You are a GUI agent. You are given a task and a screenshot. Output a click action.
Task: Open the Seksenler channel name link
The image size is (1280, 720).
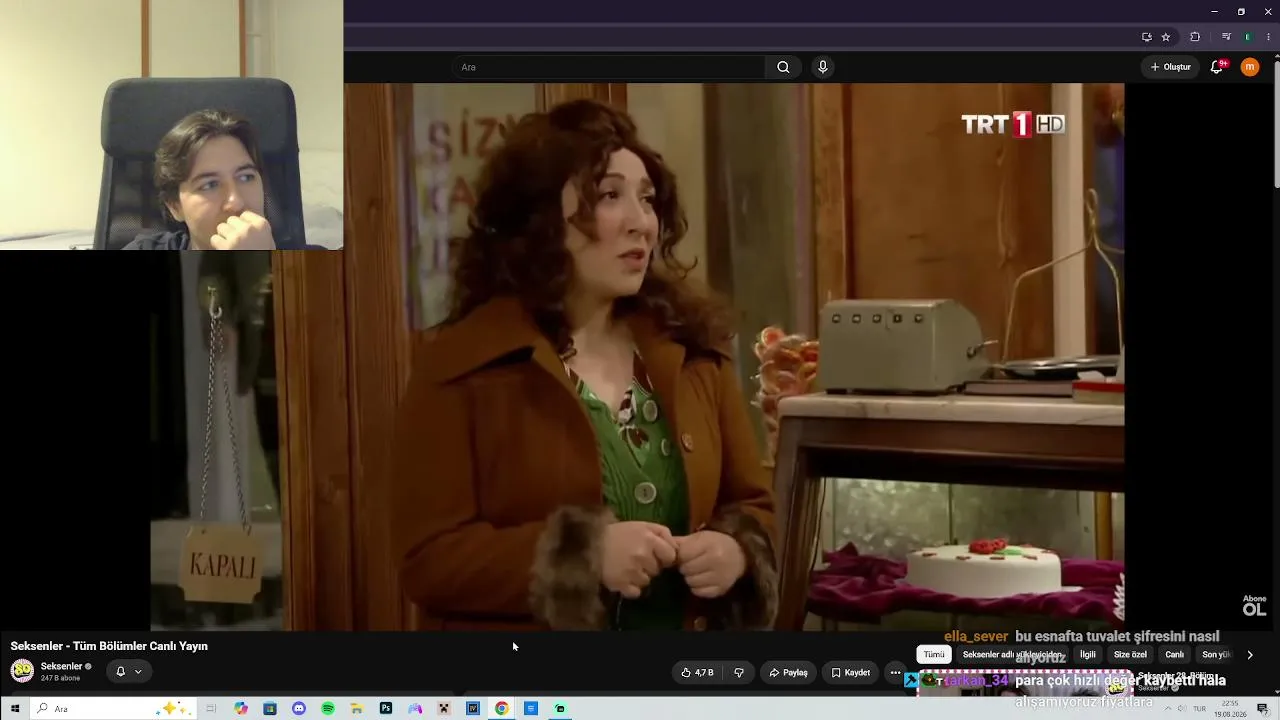pos(61,666)
